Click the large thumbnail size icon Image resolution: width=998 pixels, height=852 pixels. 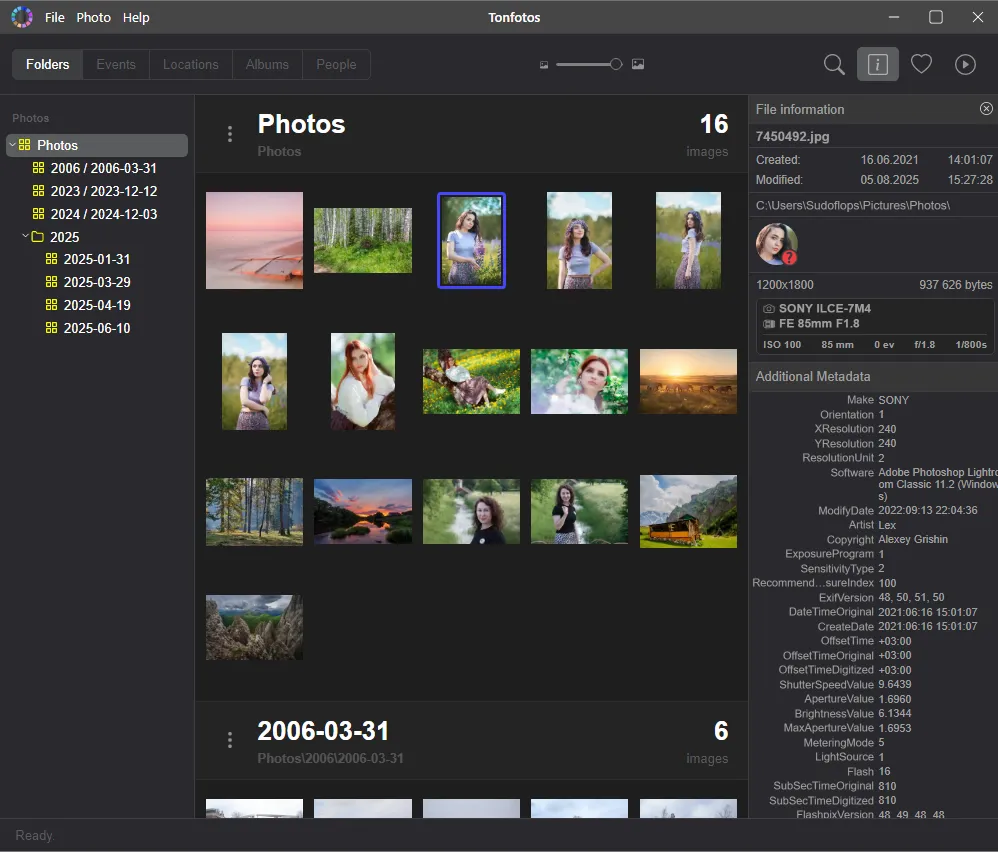click(638, 64)
